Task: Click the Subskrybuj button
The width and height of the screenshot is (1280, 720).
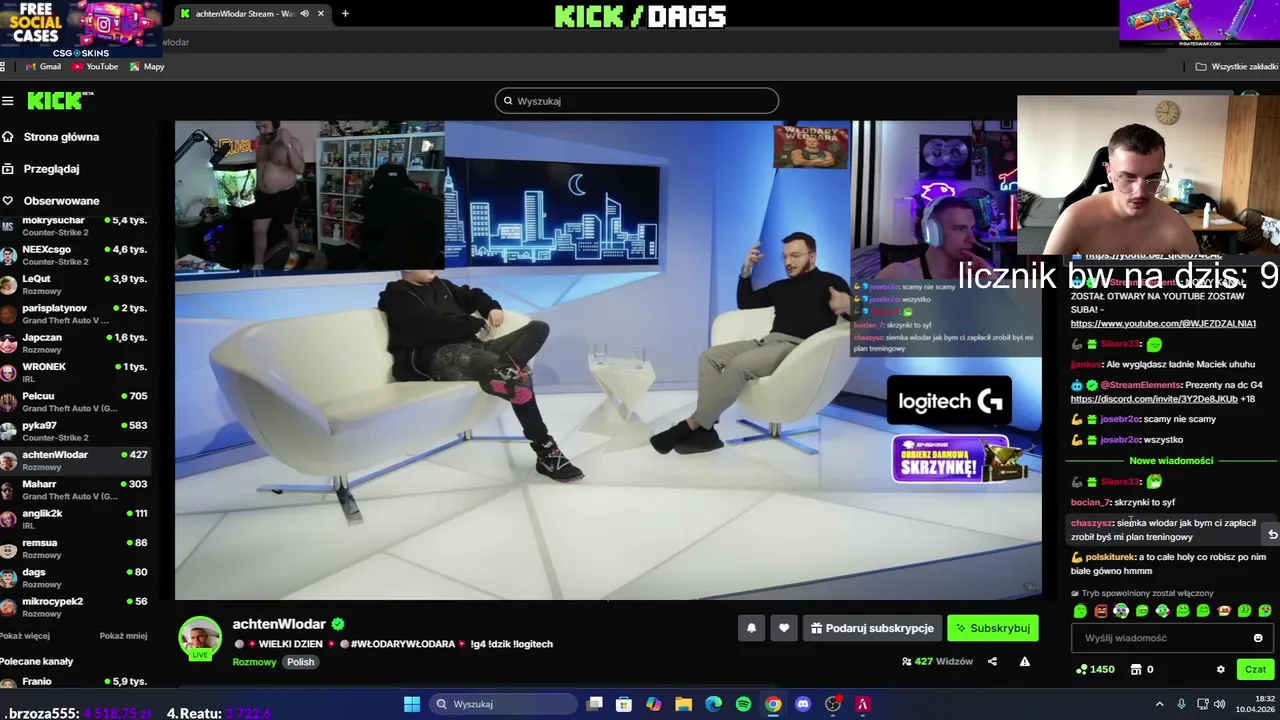Action: pyautogui.click(x=993, y=628)
